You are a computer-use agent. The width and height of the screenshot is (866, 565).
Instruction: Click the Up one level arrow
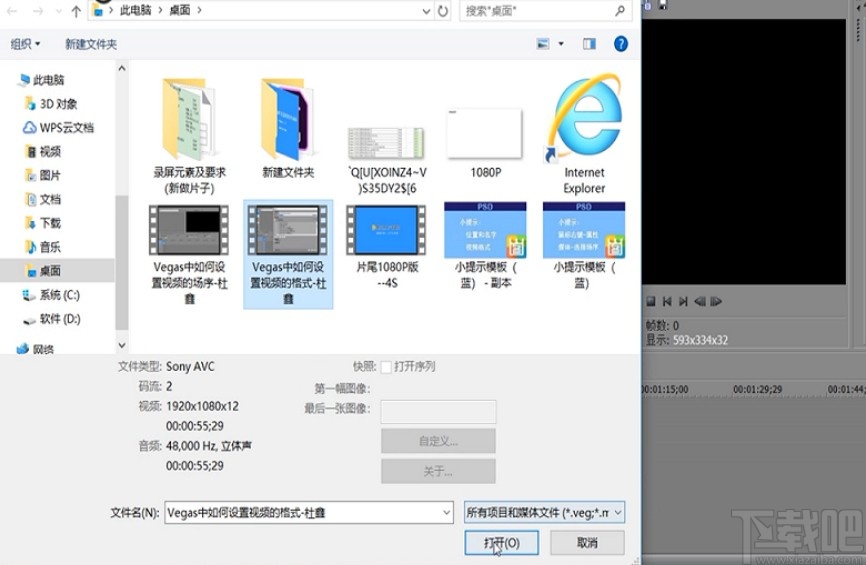click(76, 11)
